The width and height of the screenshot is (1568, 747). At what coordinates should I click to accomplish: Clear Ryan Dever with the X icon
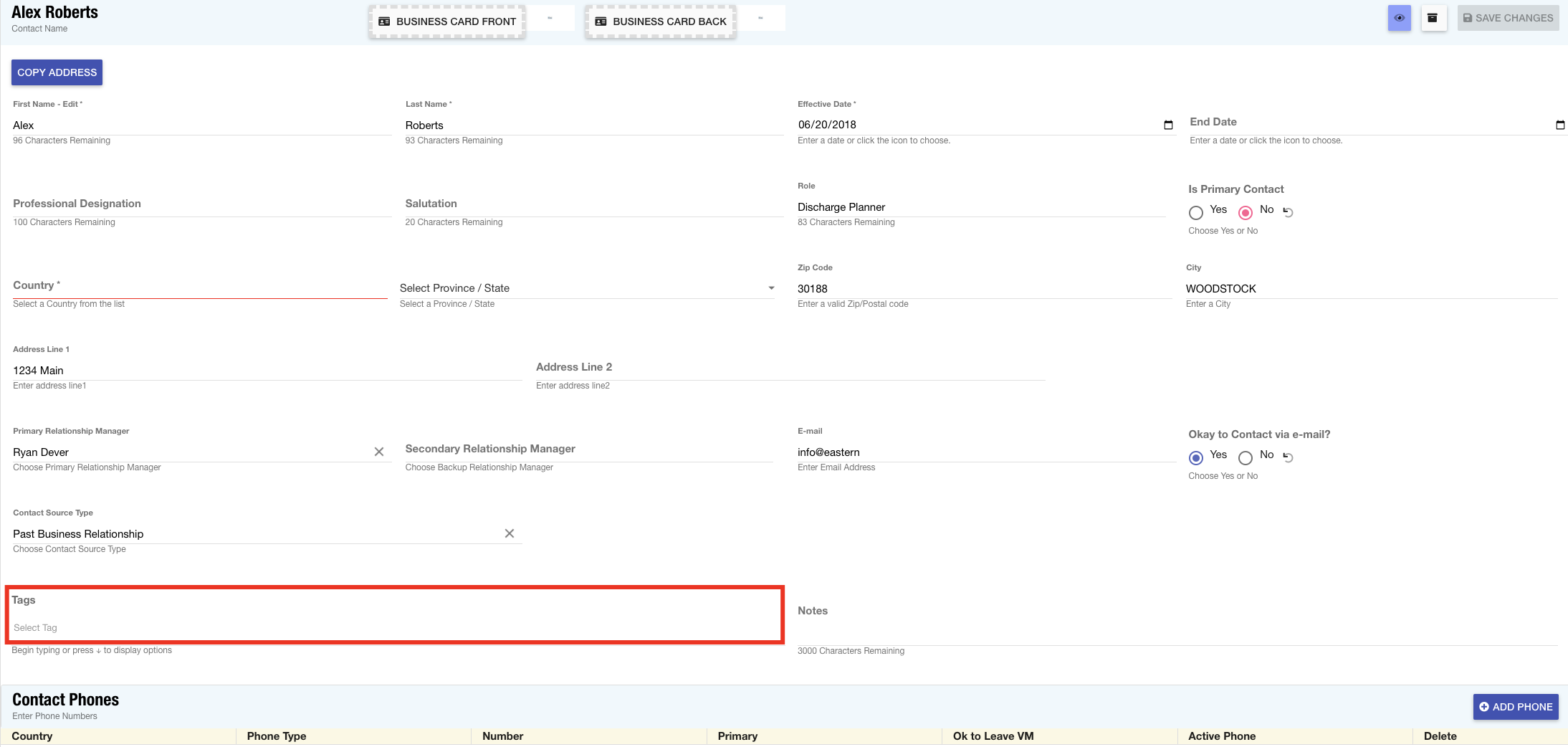pos(379,452)
